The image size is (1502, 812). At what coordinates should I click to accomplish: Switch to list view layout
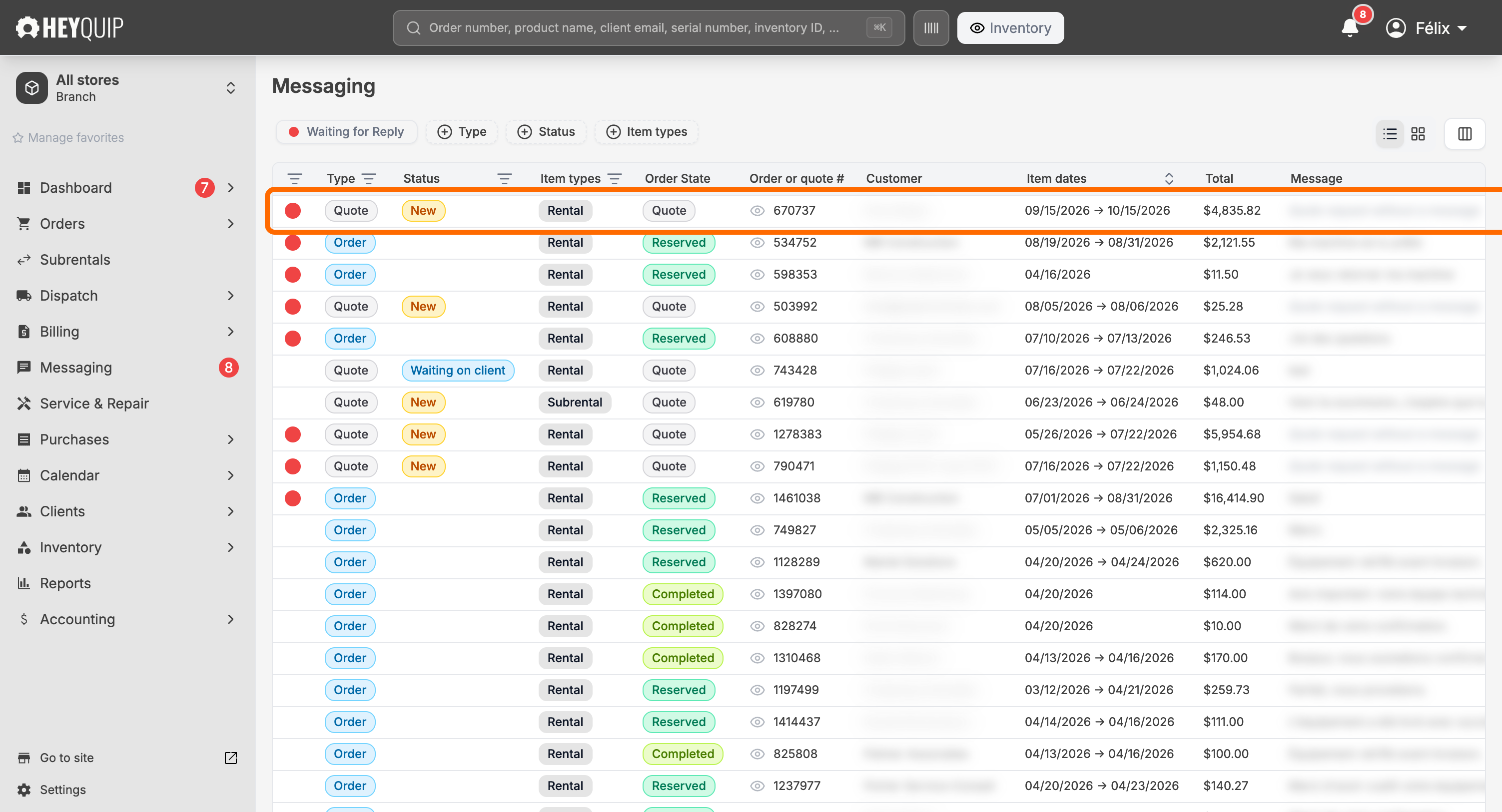coord(1390,134)
